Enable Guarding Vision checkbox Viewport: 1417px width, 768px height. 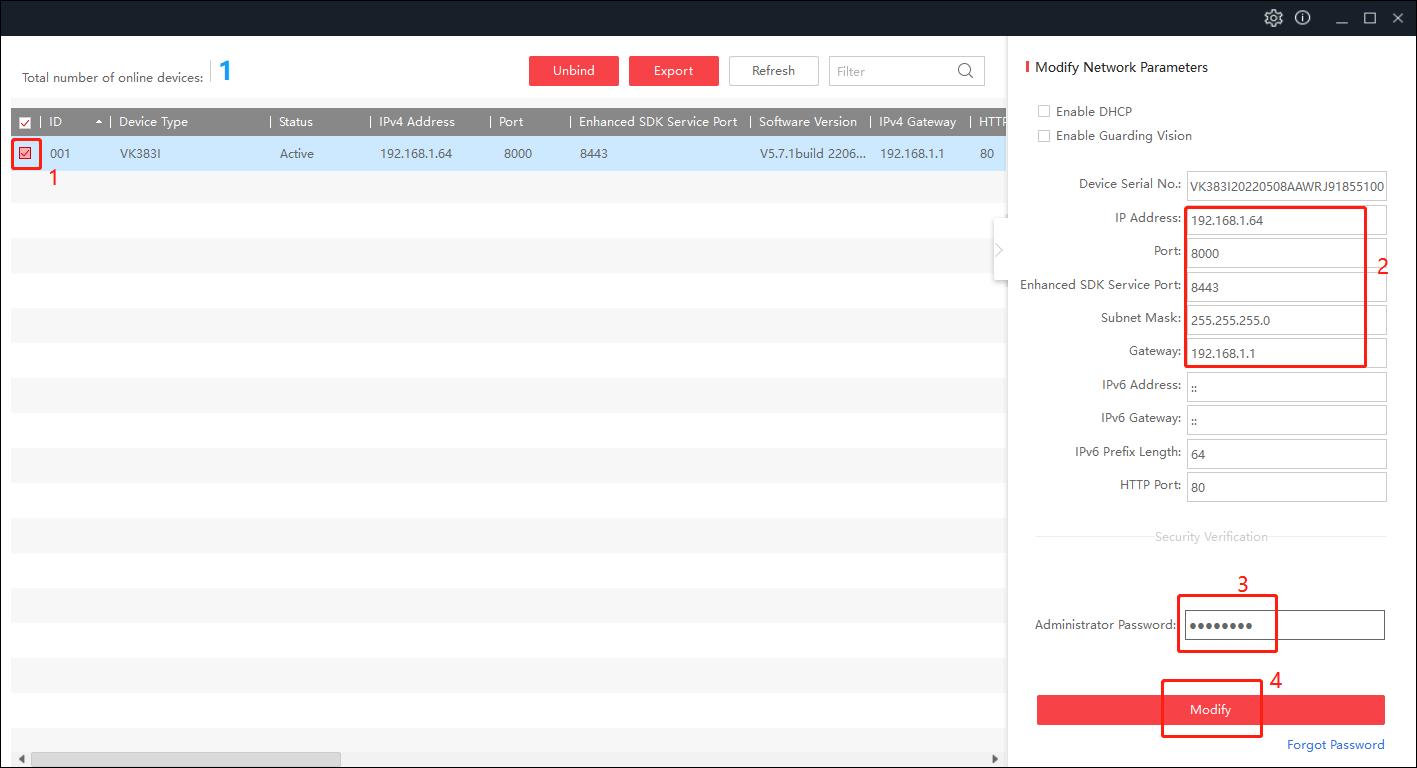click(x=1044, y=136)
